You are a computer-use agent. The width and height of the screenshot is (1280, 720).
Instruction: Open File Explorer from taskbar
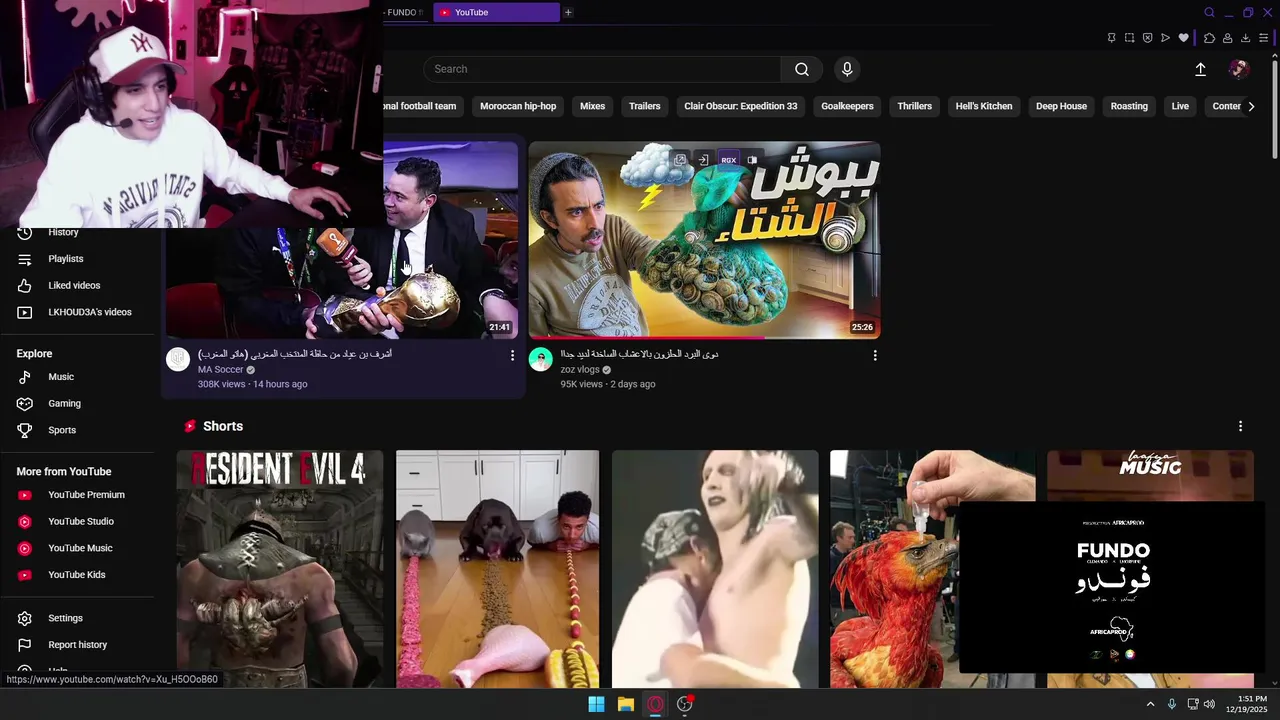click(625, 704)
